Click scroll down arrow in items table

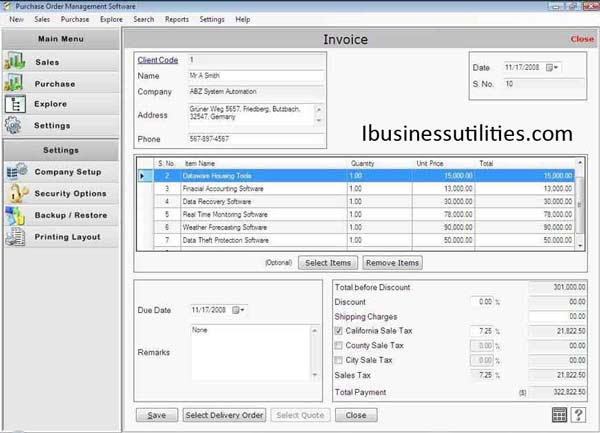[580, 246]
